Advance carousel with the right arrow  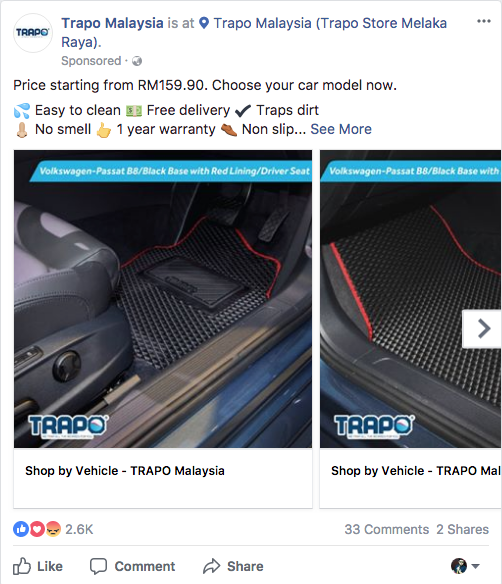[x=483, y=329]
